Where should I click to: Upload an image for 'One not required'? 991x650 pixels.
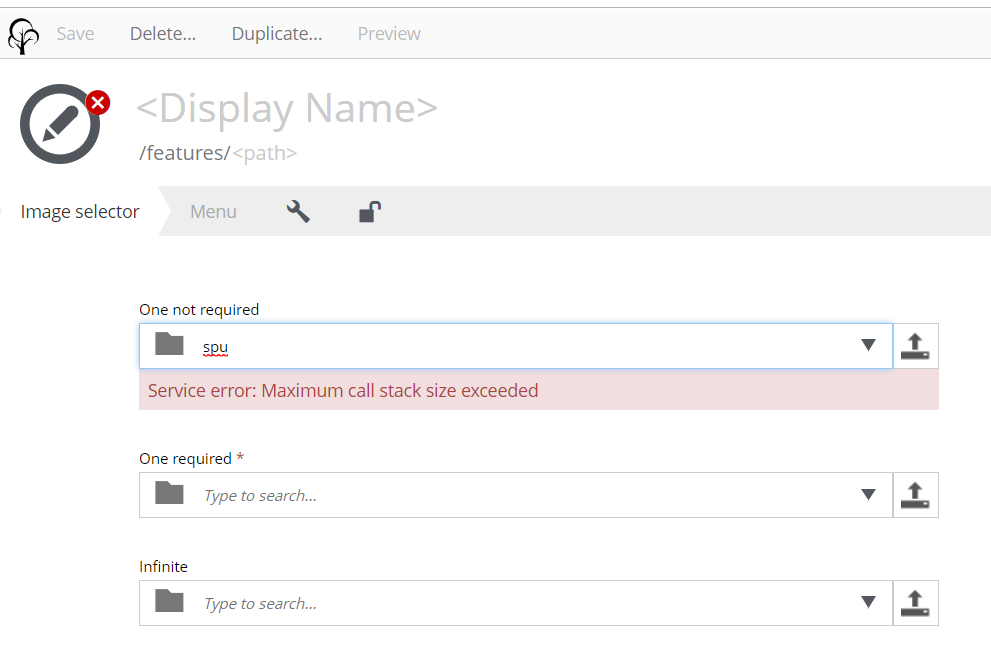(915, 345)
